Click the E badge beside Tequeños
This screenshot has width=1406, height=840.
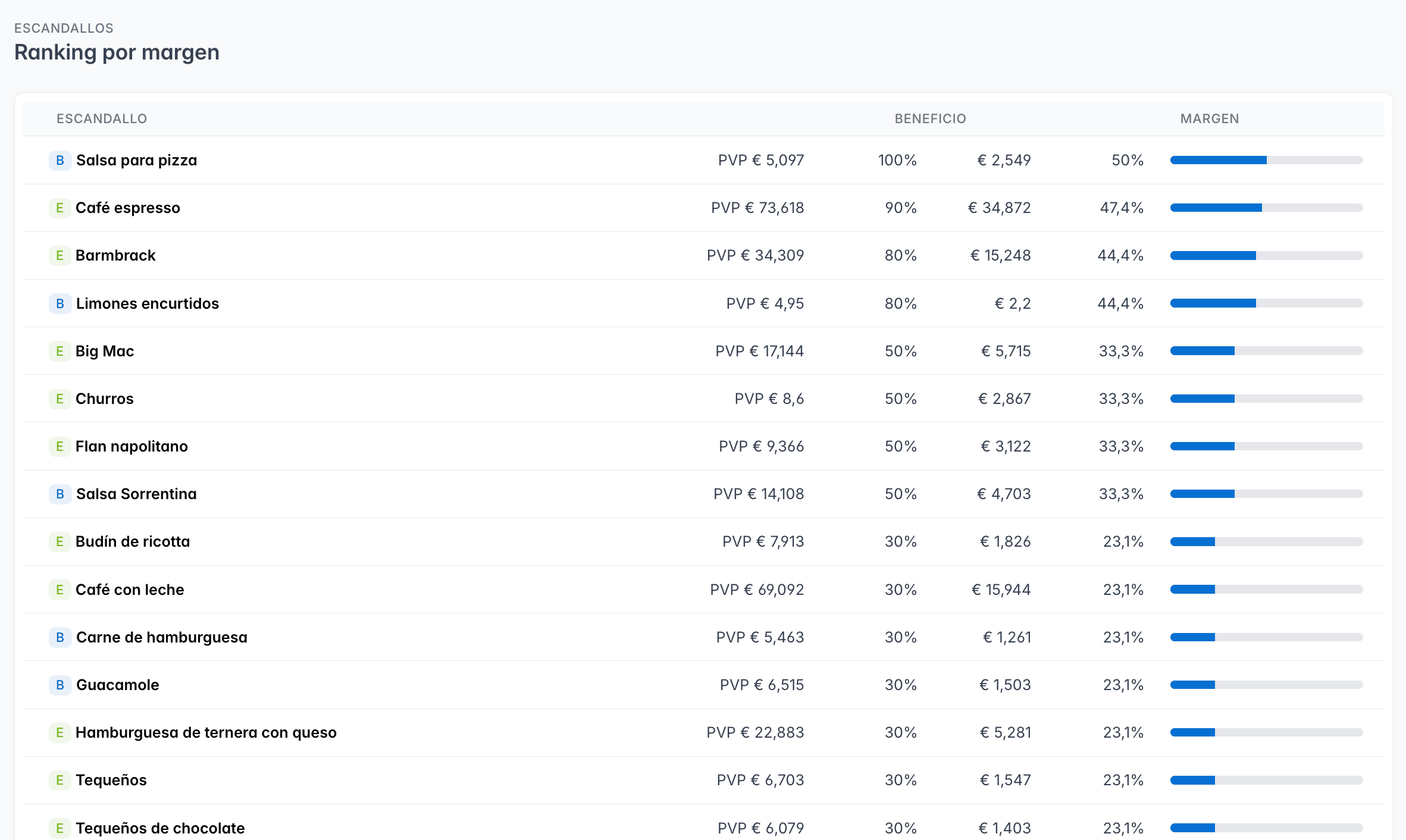[x=60, y=780]
